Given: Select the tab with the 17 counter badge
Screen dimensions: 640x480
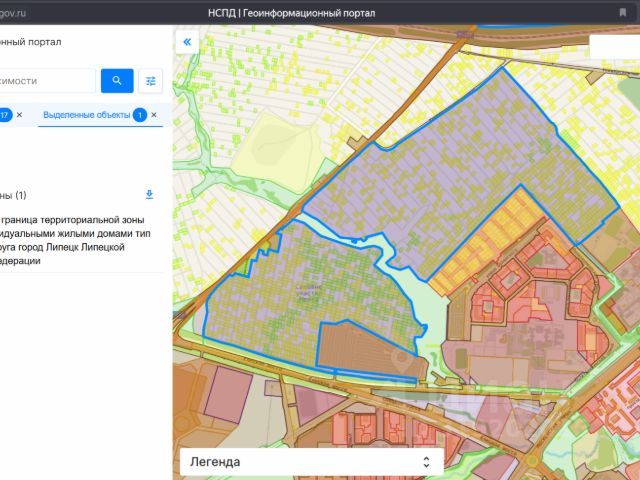Looking at the screenshot, I should 5,115.
